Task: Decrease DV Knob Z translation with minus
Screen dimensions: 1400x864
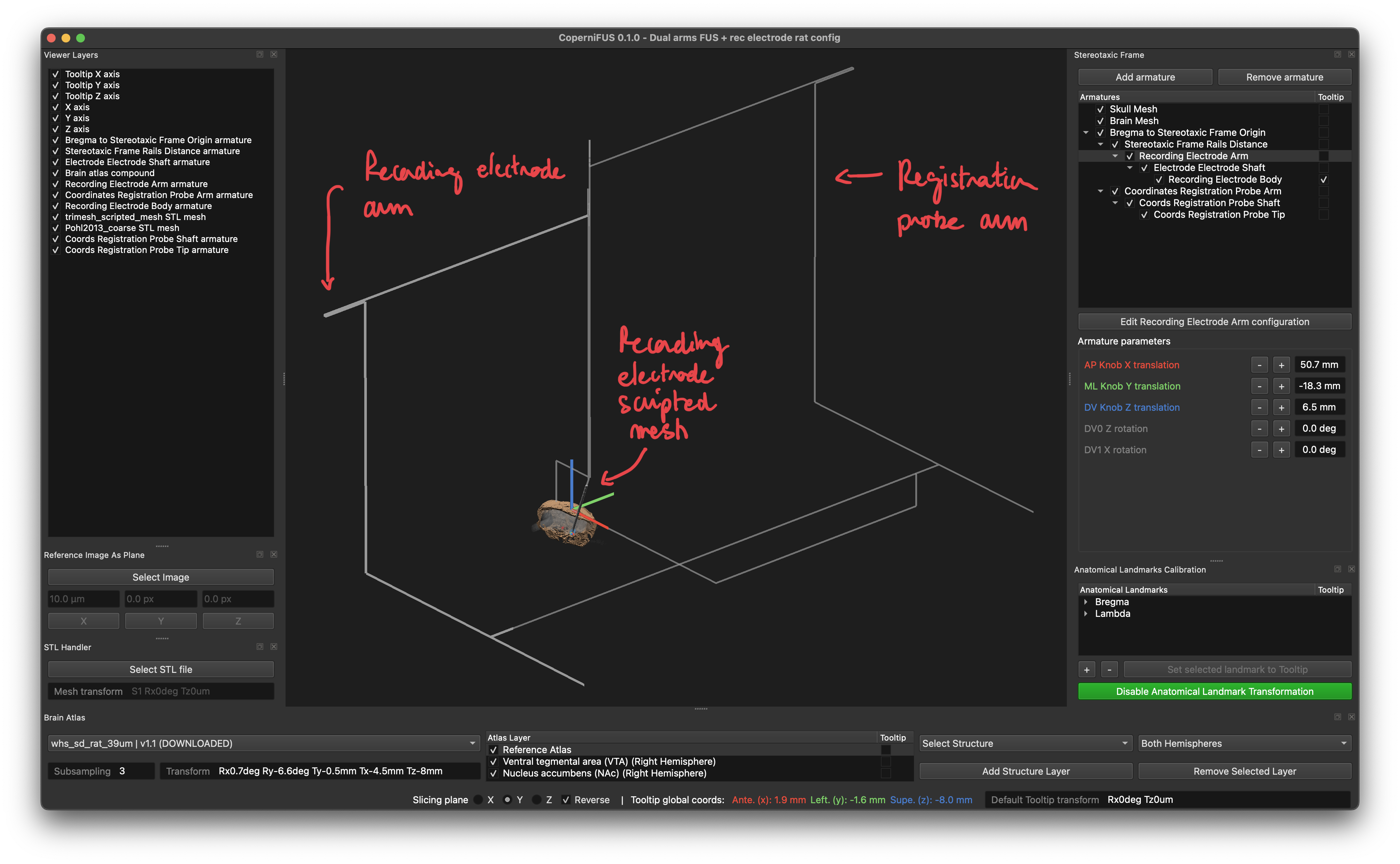Action: click(1259, 407)
